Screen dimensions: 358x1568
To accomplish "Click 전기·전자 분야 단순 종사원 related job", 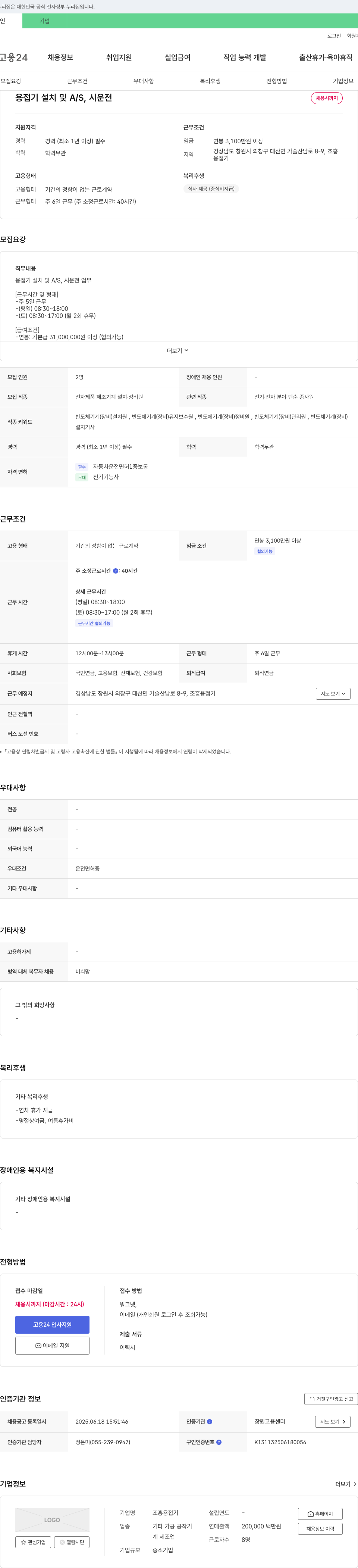I will coord(284,397).
